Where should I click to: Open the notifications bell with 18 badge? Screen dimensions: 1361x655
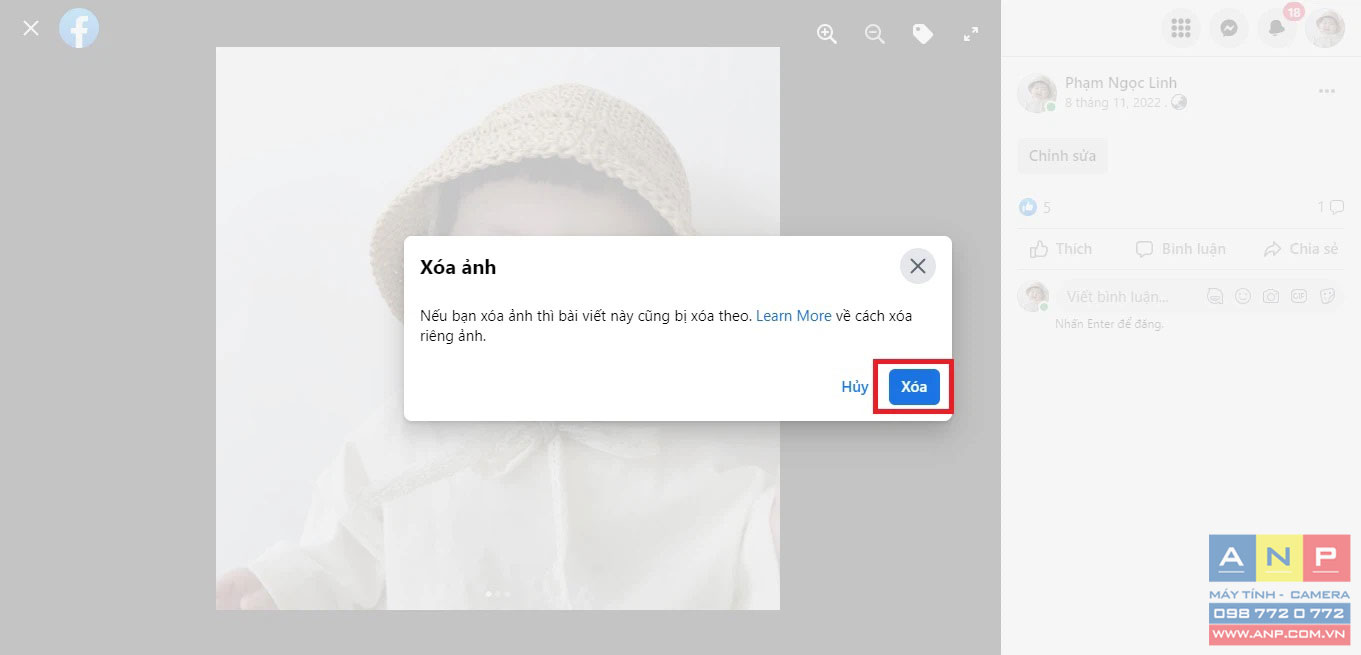(x=1277, y=28)
